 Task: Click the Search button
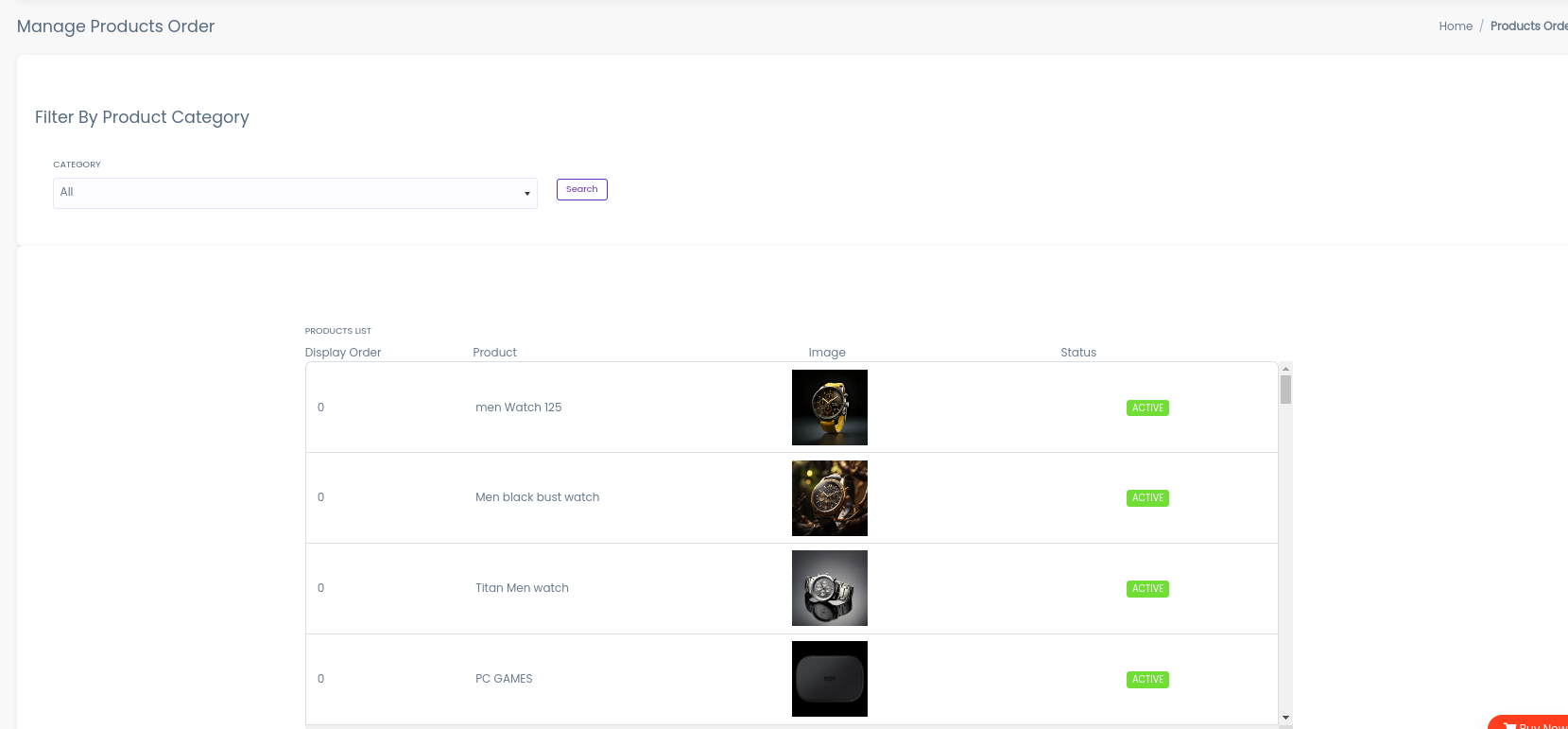[581, 189]
